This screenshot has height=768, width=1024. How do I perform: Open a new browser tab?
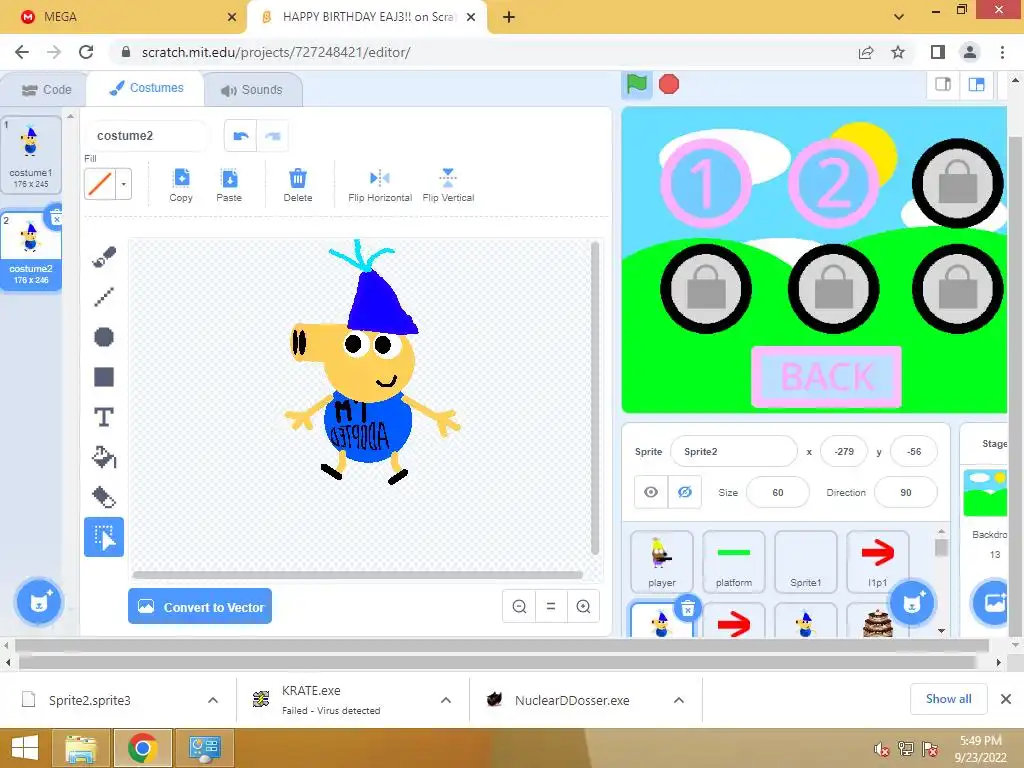click(509, 17)
